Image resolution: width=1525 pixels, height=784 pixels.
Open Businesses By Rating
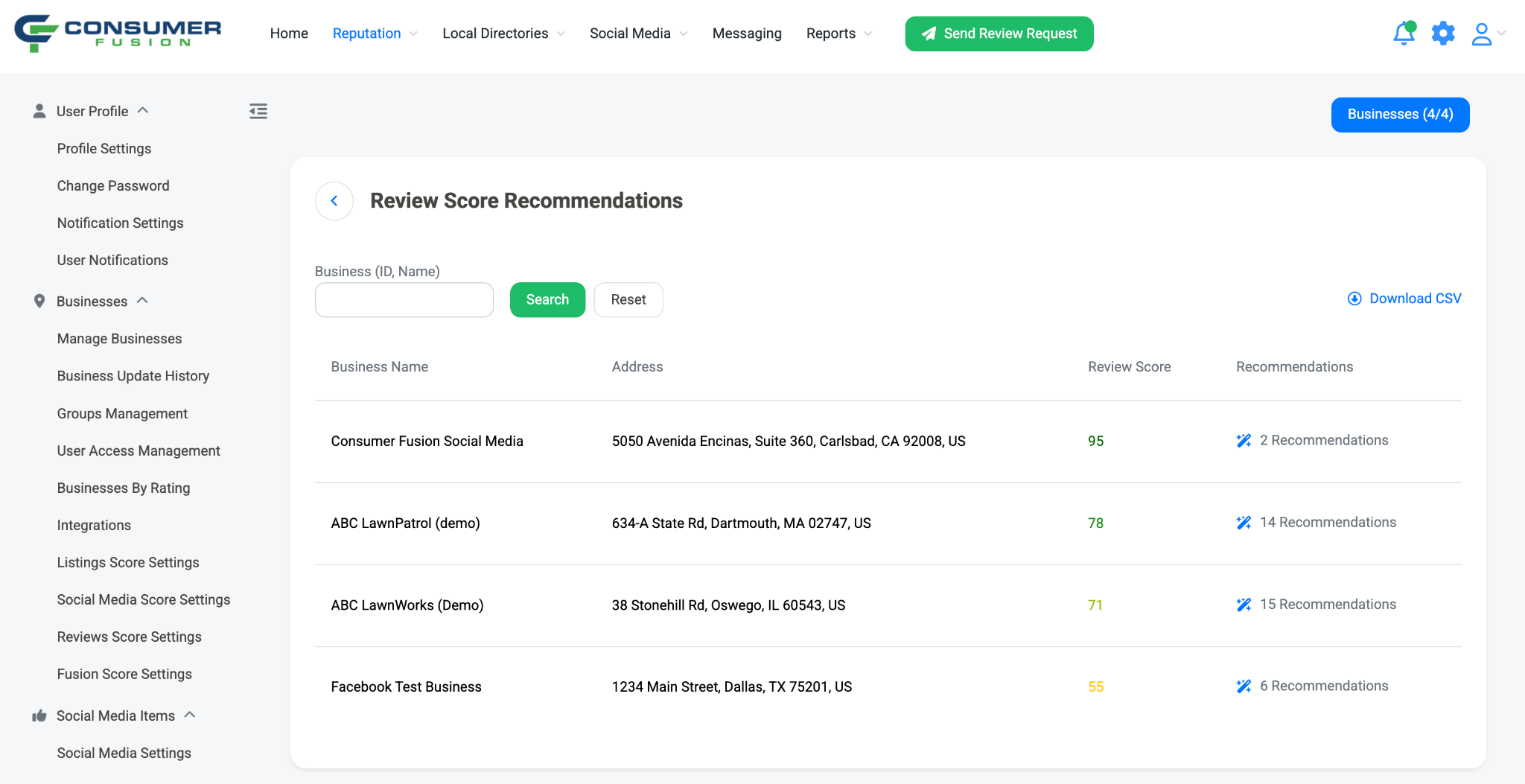click(124, 488)
